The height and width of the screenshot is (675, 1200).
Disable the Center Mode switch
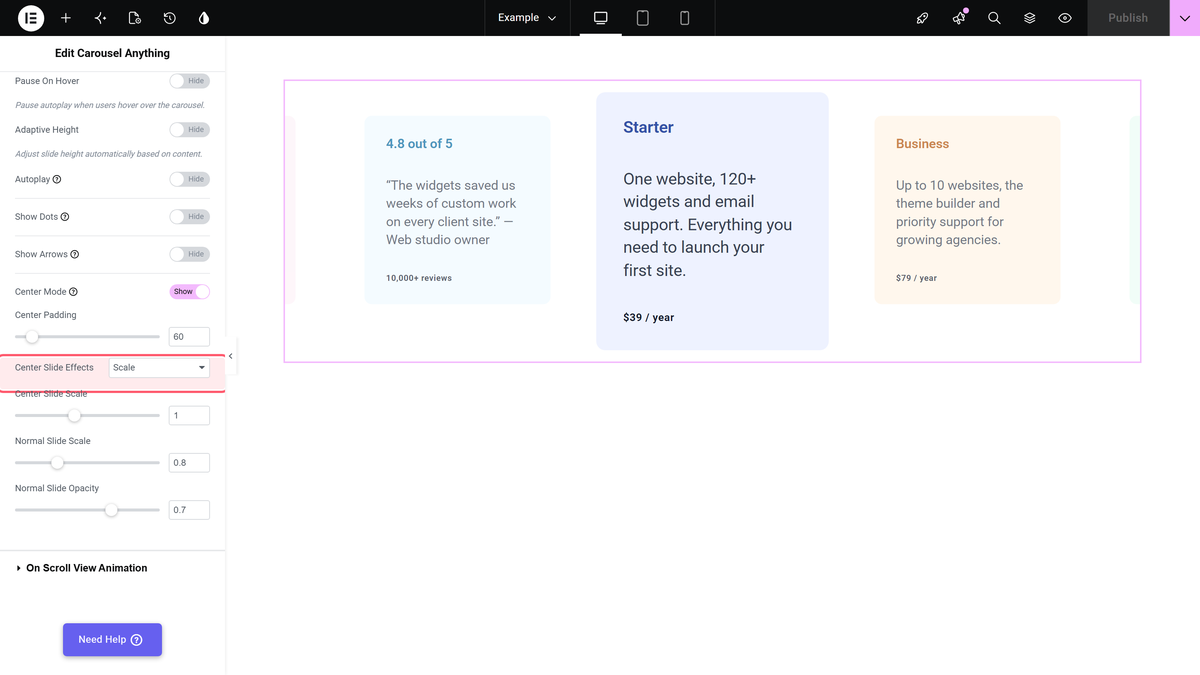pos(190,292)
